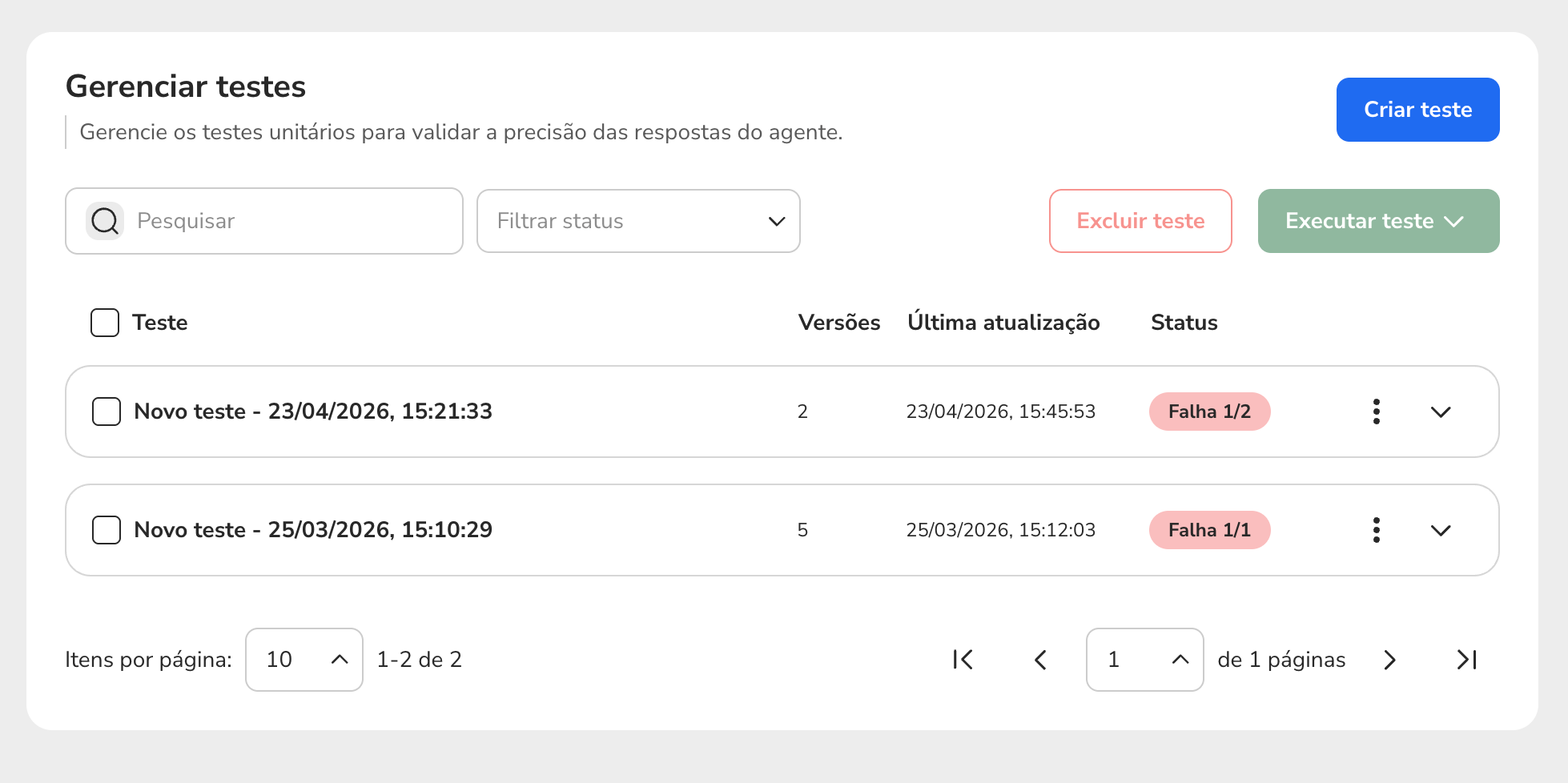Open three-dot menu for 25/03/2026 test
The height and width of the screenshot is (783, 1568).
pyautogui.click(x=1376, y=530)
